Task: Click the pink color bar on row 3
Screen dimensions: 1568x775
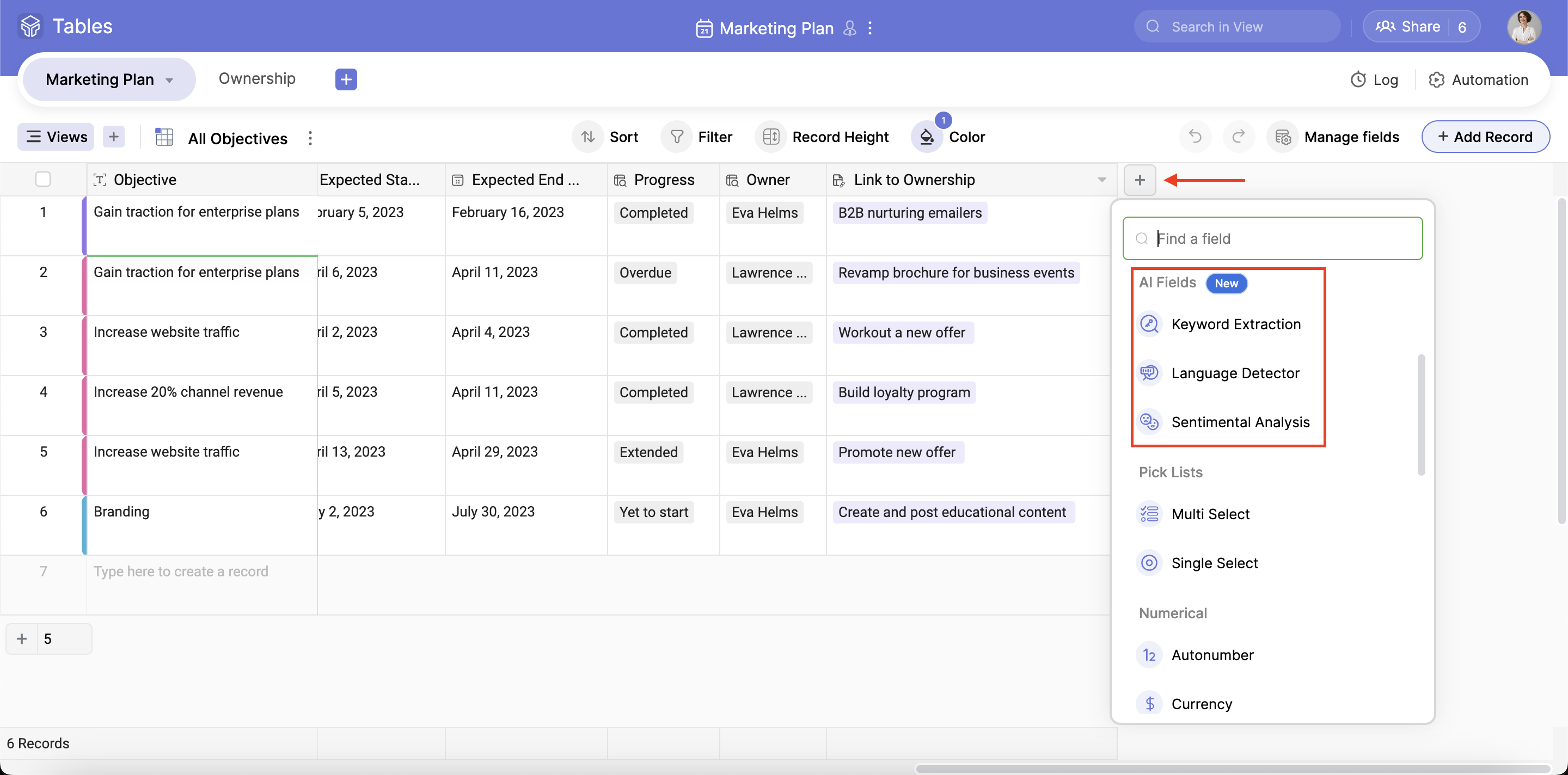Action: click(84, 345)
